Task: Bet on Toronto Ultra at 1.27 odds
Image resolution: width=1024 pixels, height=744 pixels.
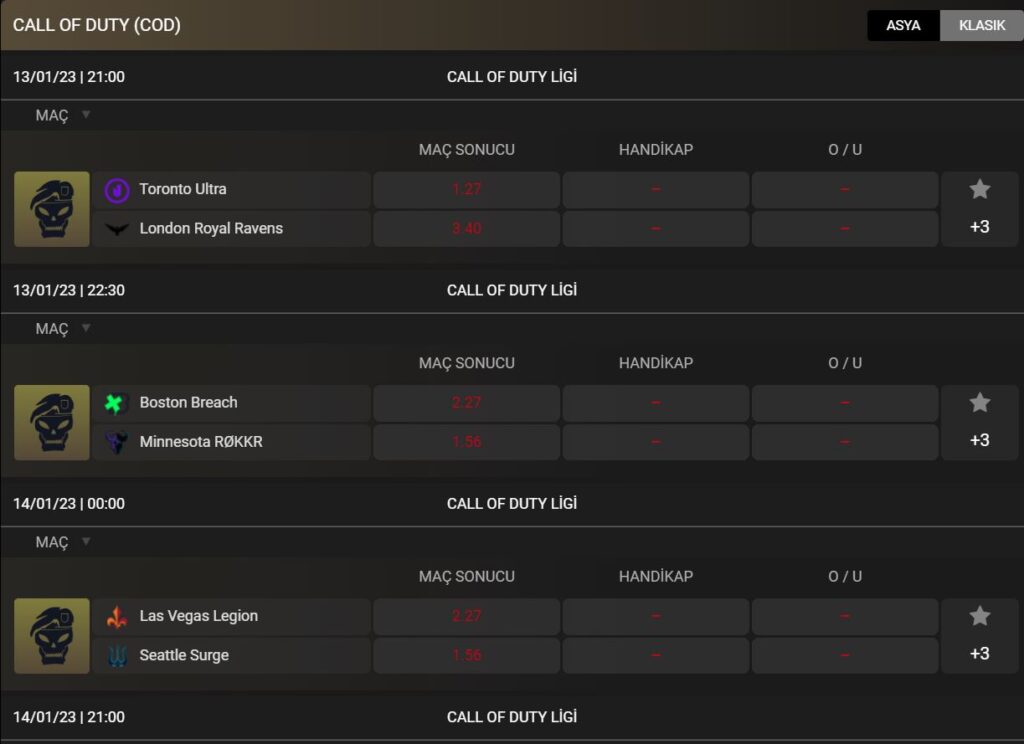Action: (466, 190)
